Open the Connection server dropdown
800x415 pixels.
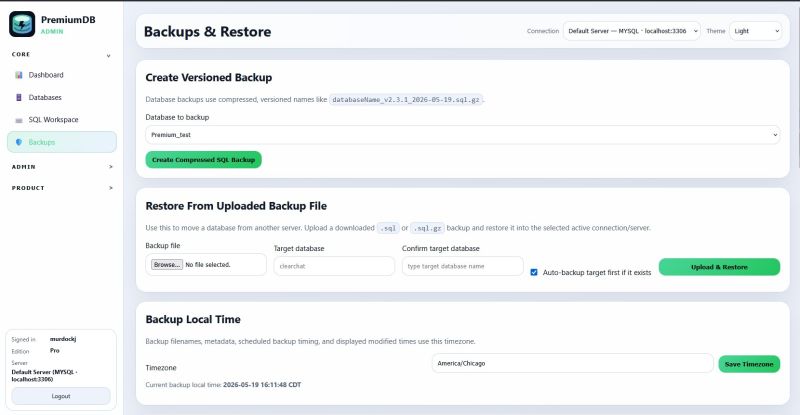click(x=632, y=31)
